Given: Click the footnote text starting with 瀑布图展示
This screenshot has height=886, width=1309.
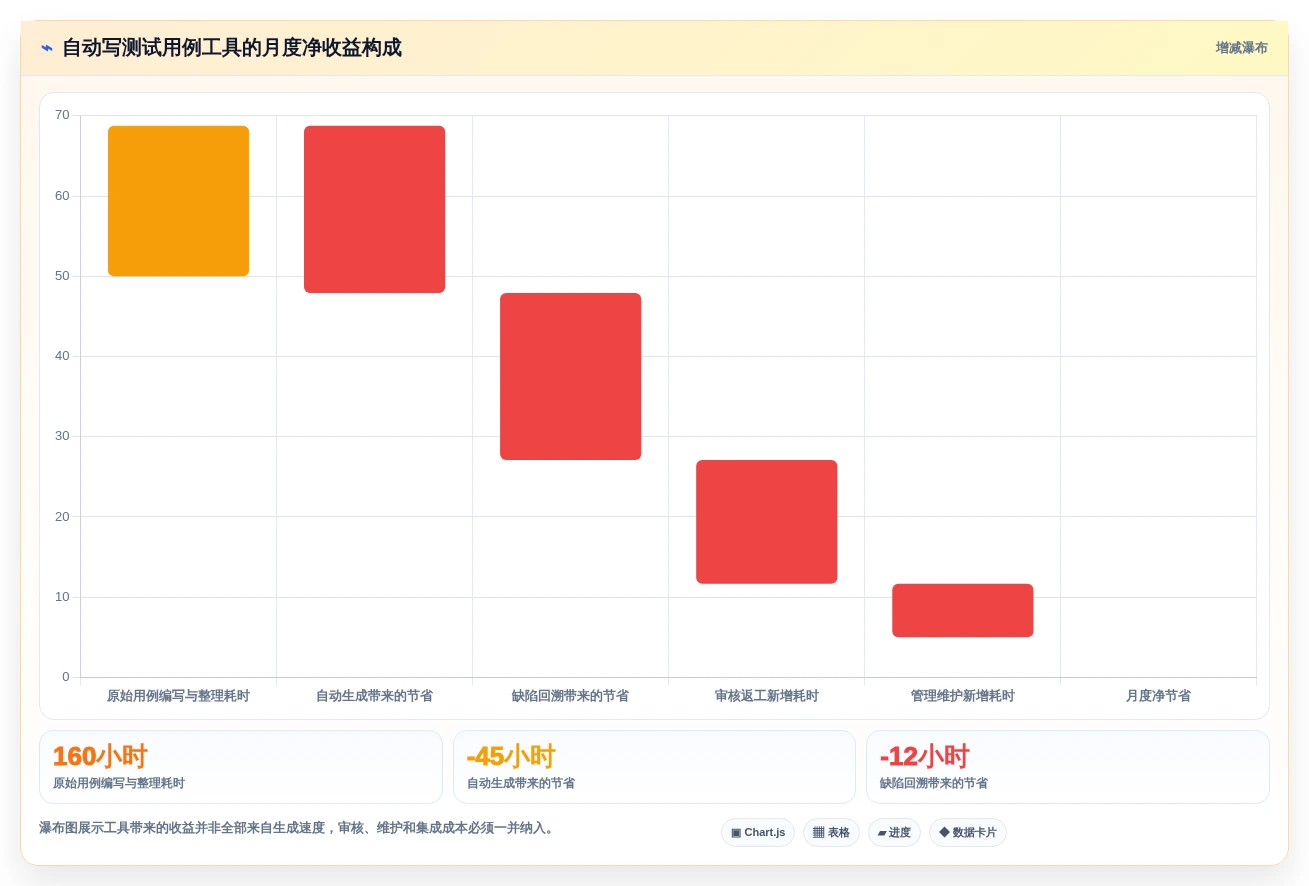Looking at the screenshot, I should pos(297,828).
